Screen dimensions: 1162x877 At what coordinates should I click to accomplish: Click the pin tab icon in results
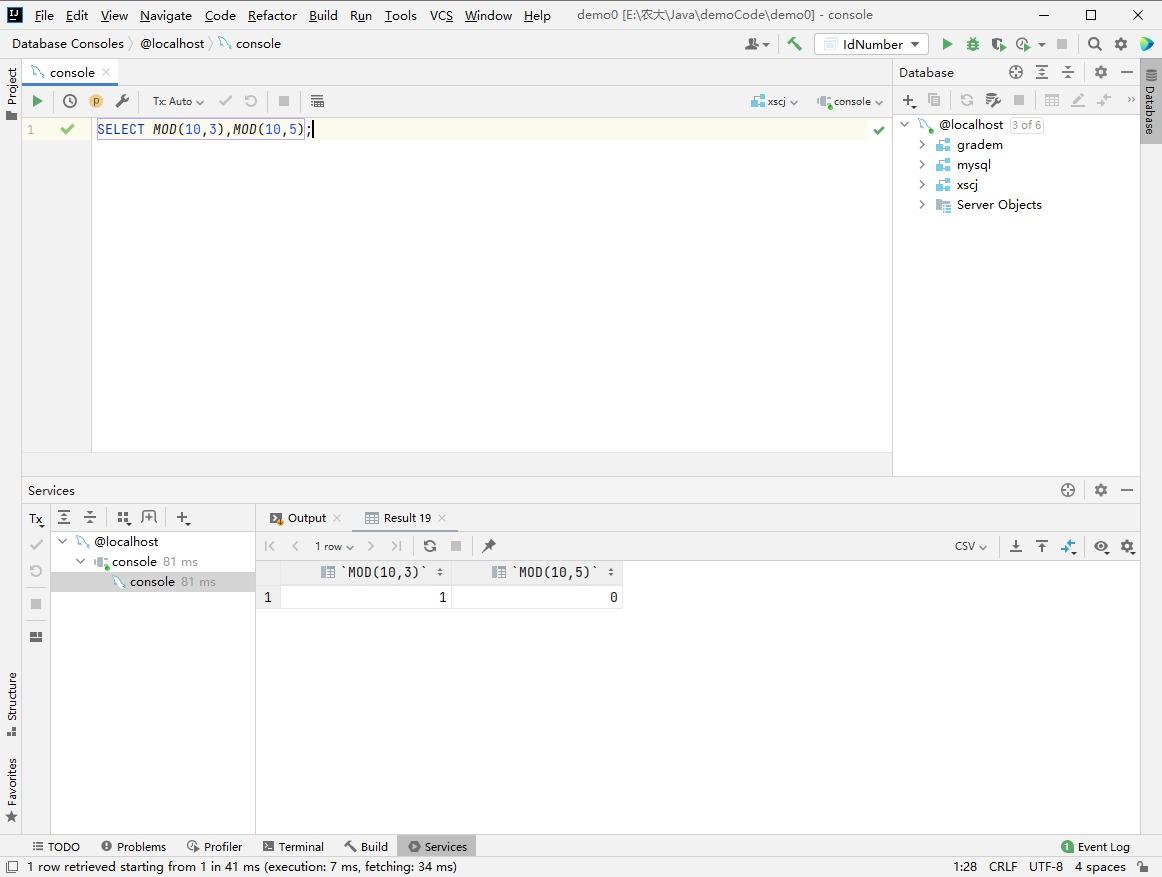tap(489, 546)
